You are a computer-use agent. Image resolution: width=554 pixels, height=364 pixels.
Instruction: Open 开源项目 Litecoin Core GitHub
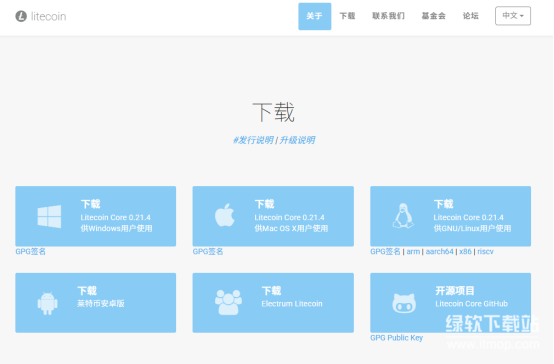450,303
